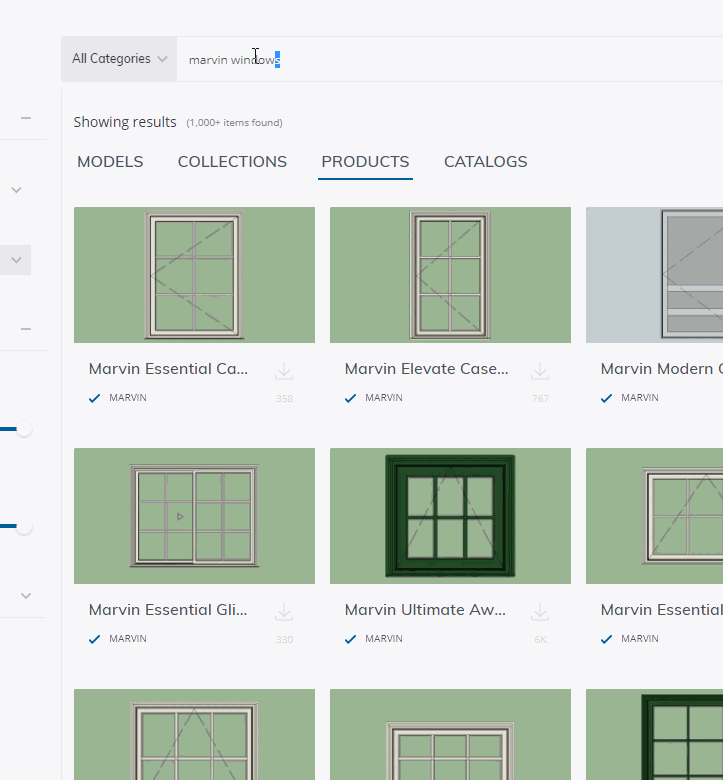The image size is (723, 780).
Task: Download Marvin Essential Ca... product
Action: (x=284, y=371)
